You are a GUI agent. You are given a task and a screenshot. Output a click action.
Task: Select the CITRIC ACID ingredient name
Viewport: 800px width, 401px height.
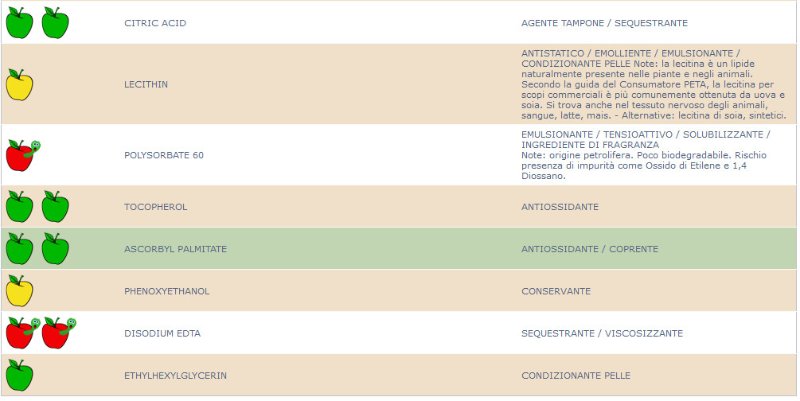(155, 23)
